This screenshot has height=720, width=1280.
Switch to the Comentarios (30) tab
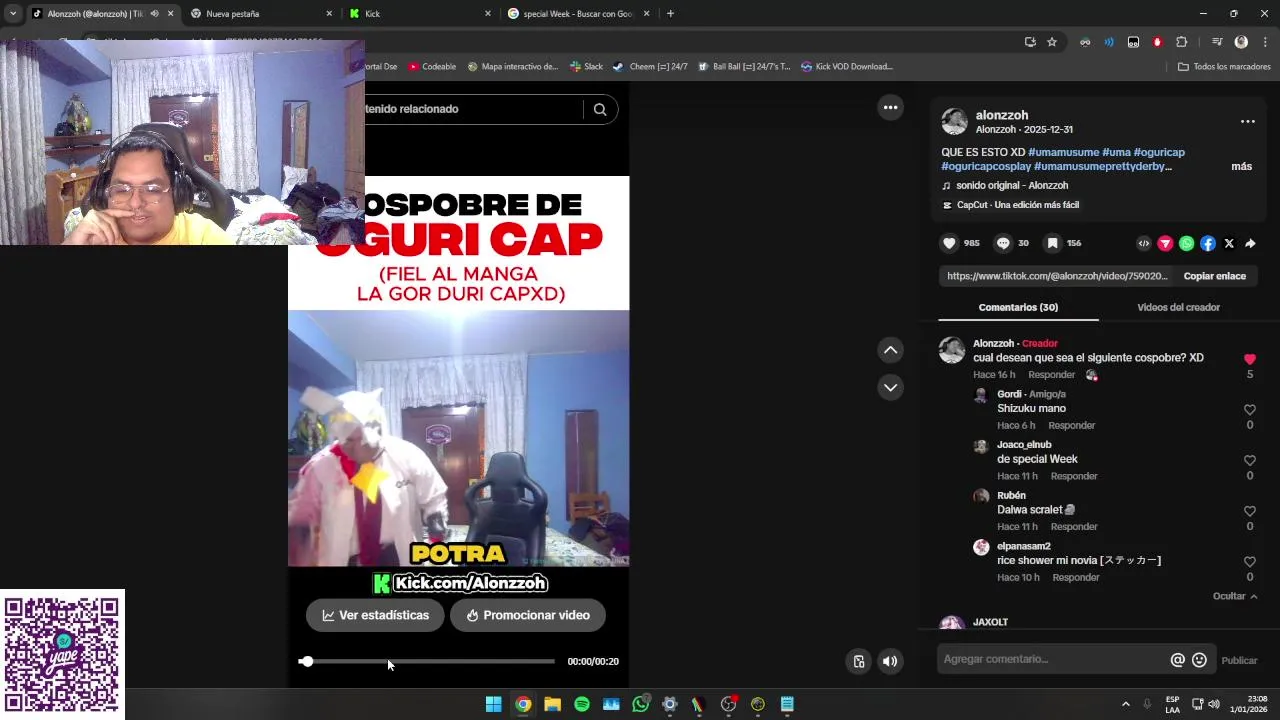(1018, 307)
